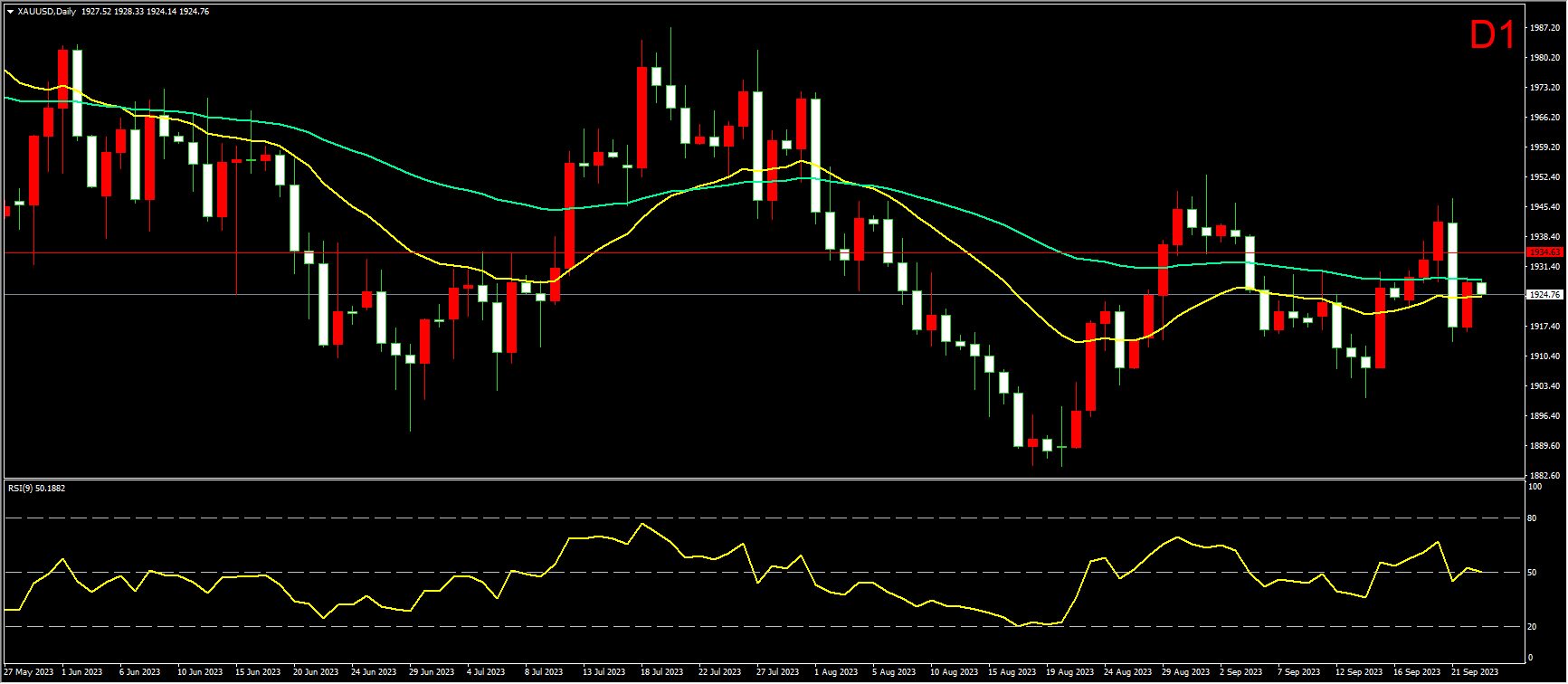
Task: Click the 20 Jun 2023 date label
Action: click(316, 672)
